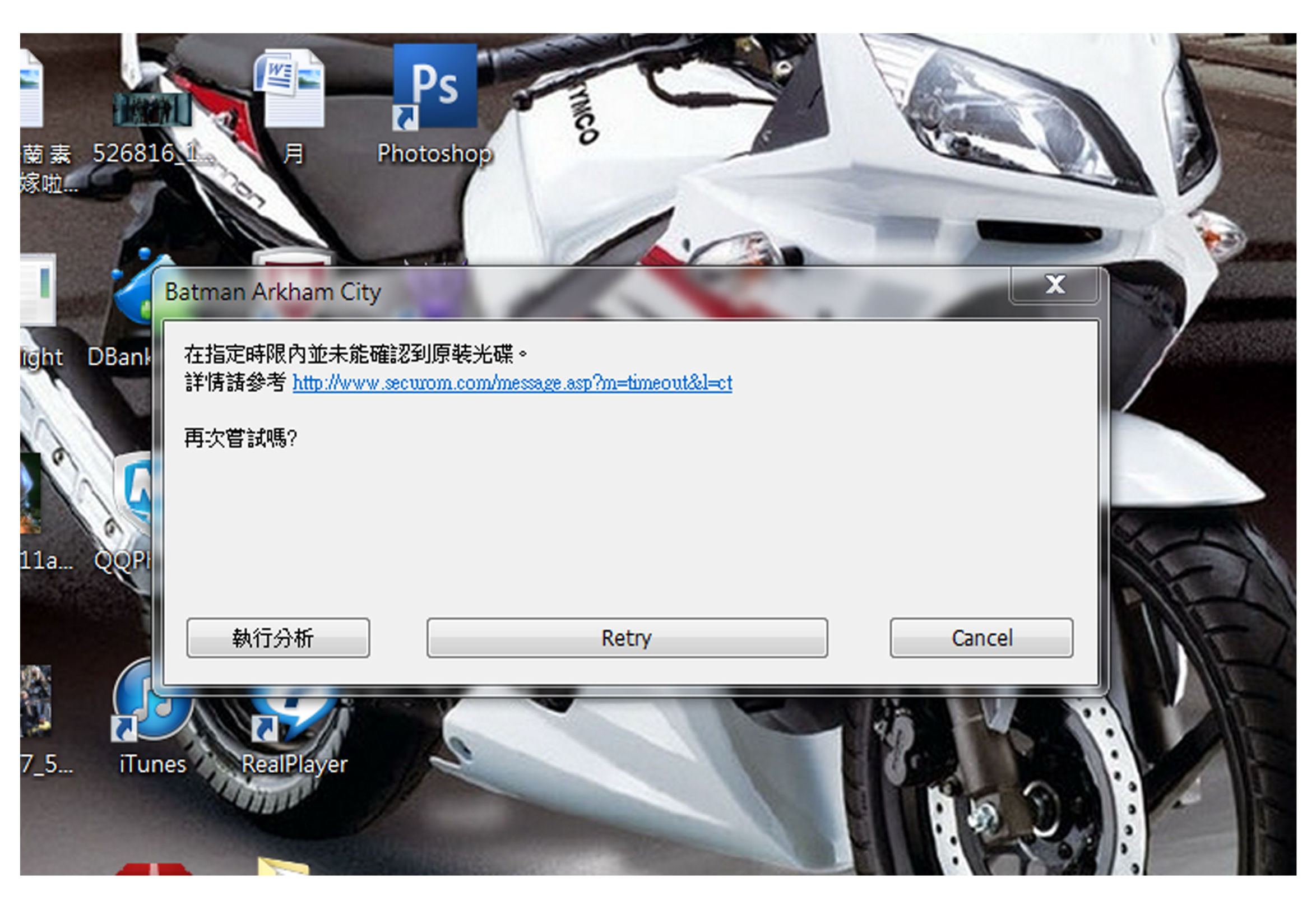
Task: Click the 執行分析 button
Action: pos(278,638)
